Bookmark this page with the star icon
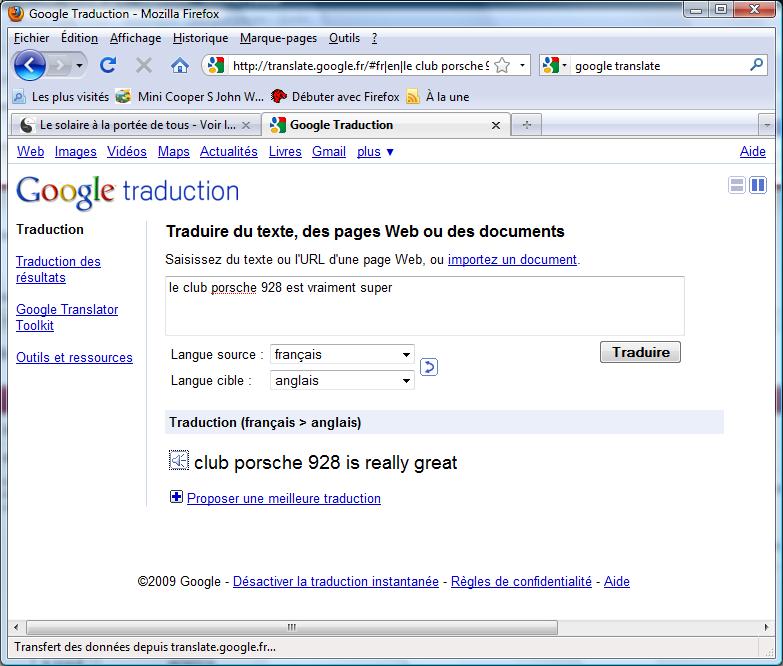The height and width of the screenshot is (666, 783). click(x=502, y=65)
